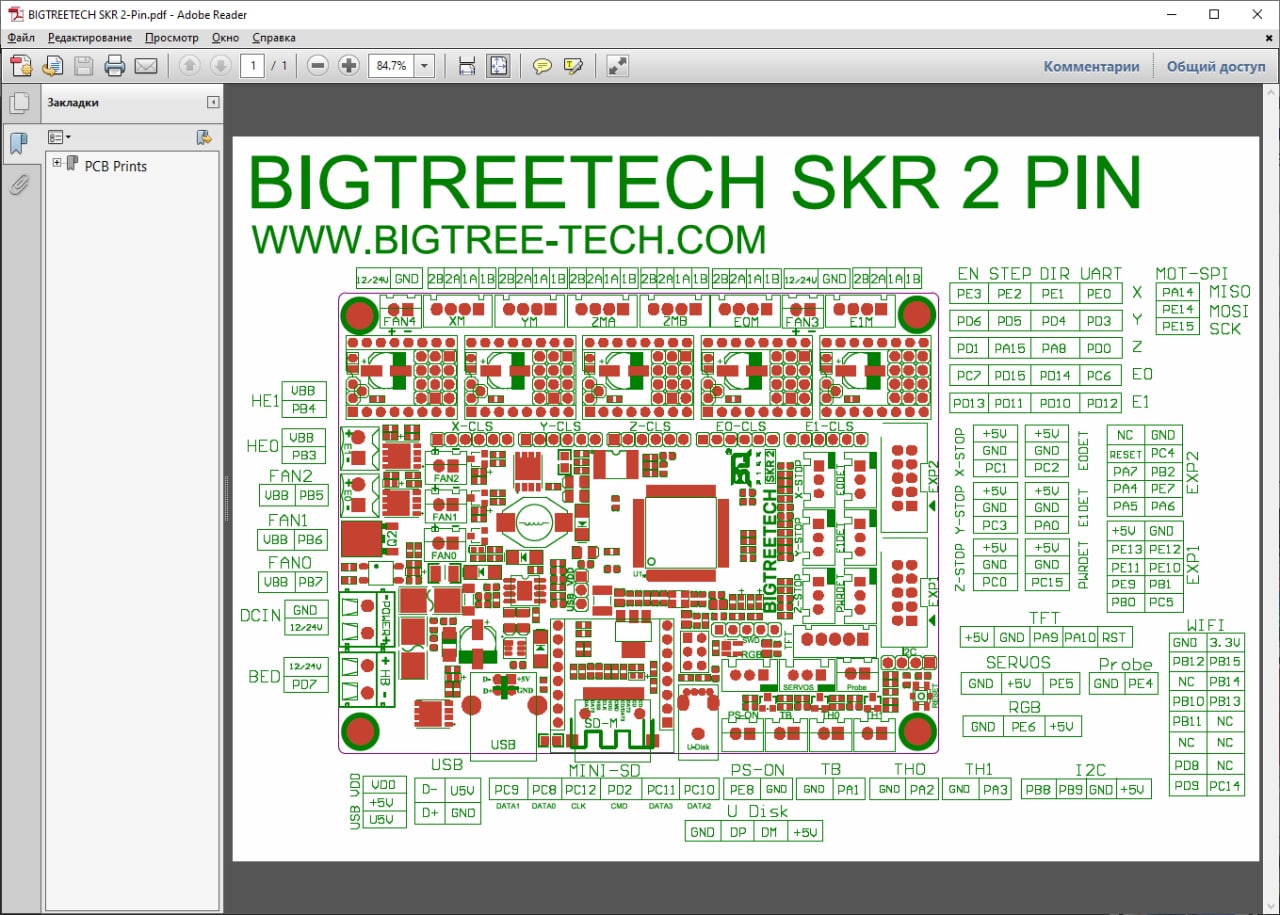Click the WIFI label in pin diagram
This screenshot has height=915, width=1280.
click(1206, 625)
